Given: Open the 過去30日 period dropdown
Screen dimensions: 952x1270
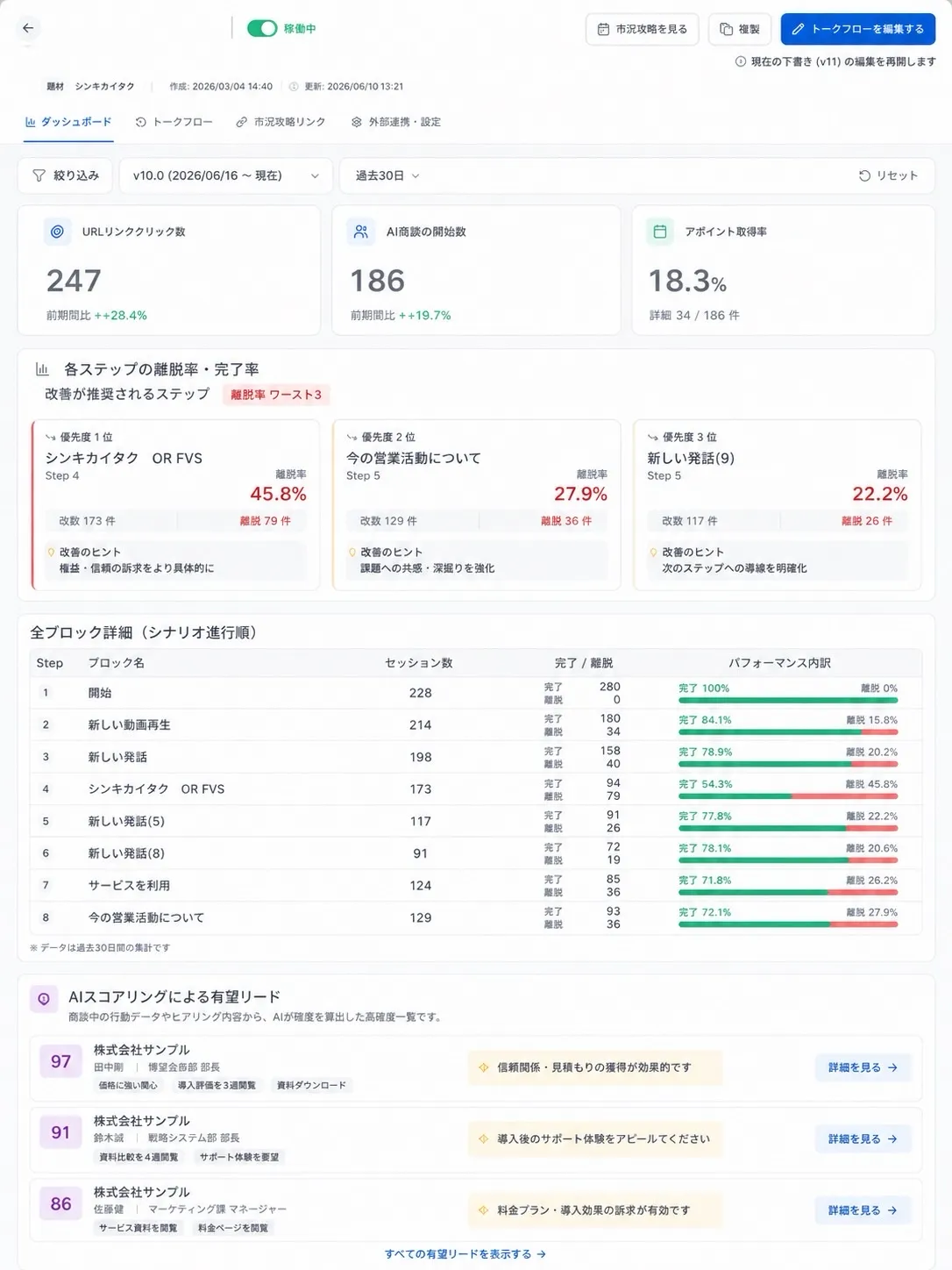Looking at the screenshot, I should [387, 175].
